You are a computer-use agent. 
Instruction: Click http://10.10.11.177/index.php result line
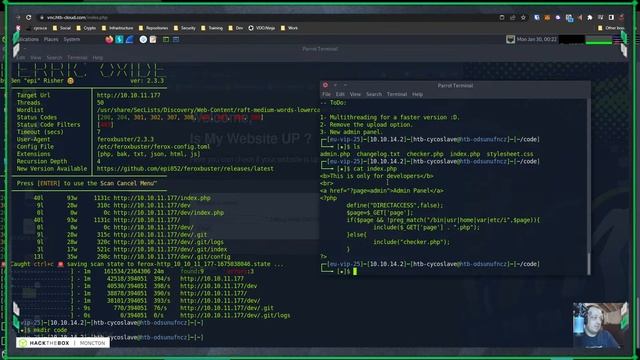click(162, 198)
